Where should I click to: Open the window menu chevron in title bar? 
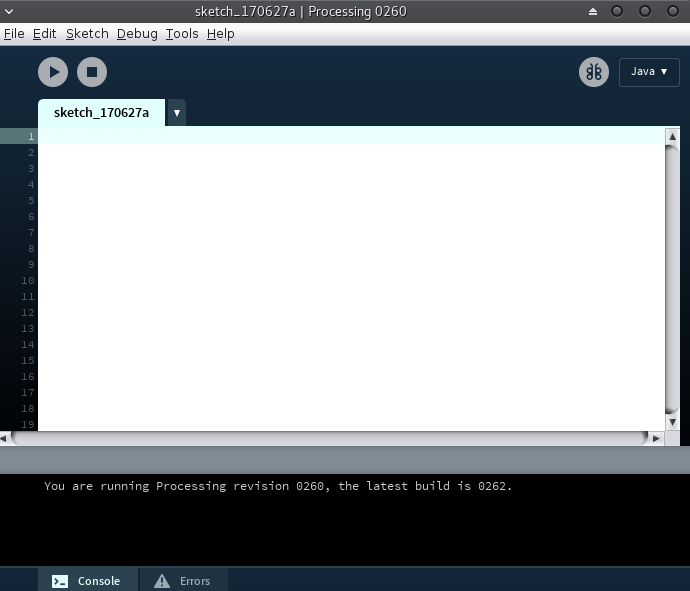pos(9,11)
